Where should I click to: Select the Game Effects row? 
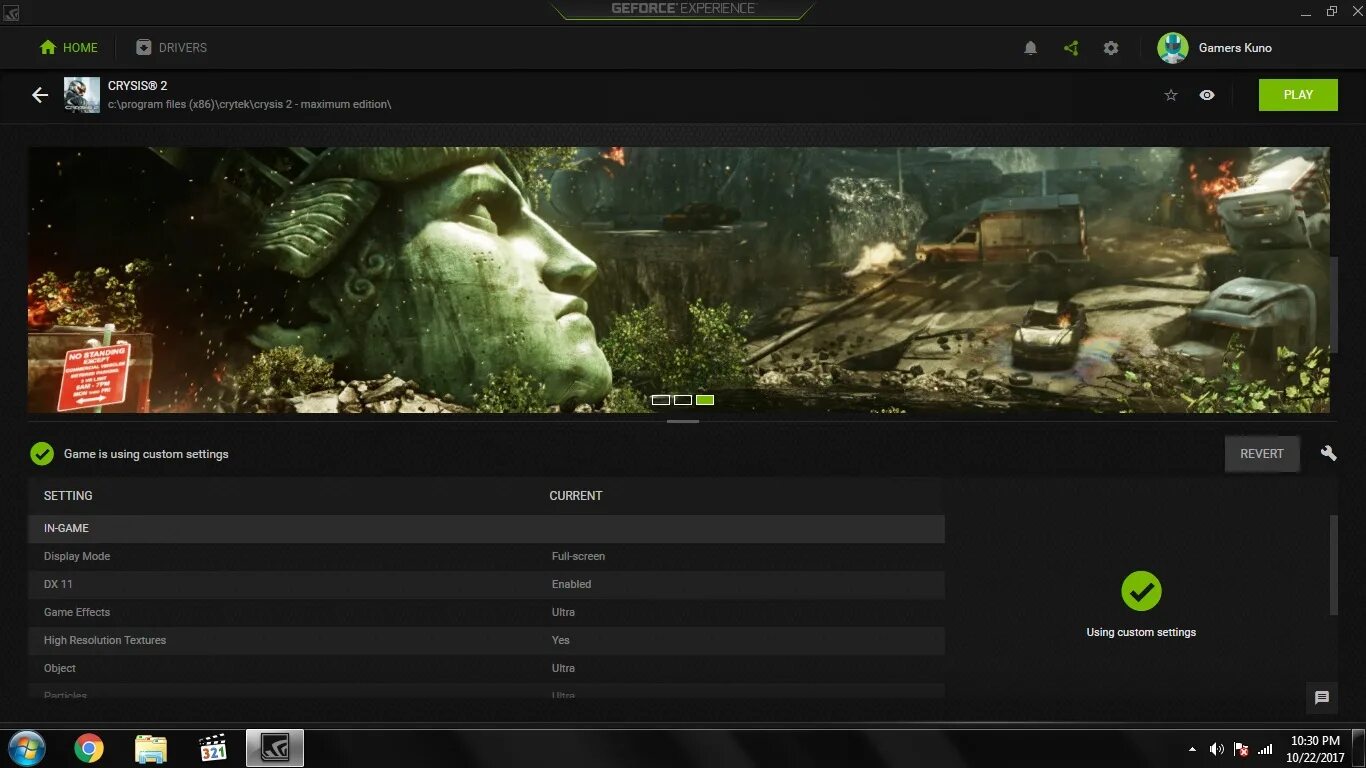[x=486, y=612]
